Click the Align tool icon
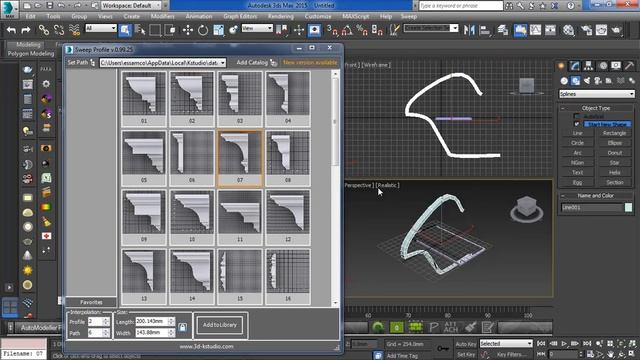The width and height of the screenshot is (640, 360). point(485,30)
